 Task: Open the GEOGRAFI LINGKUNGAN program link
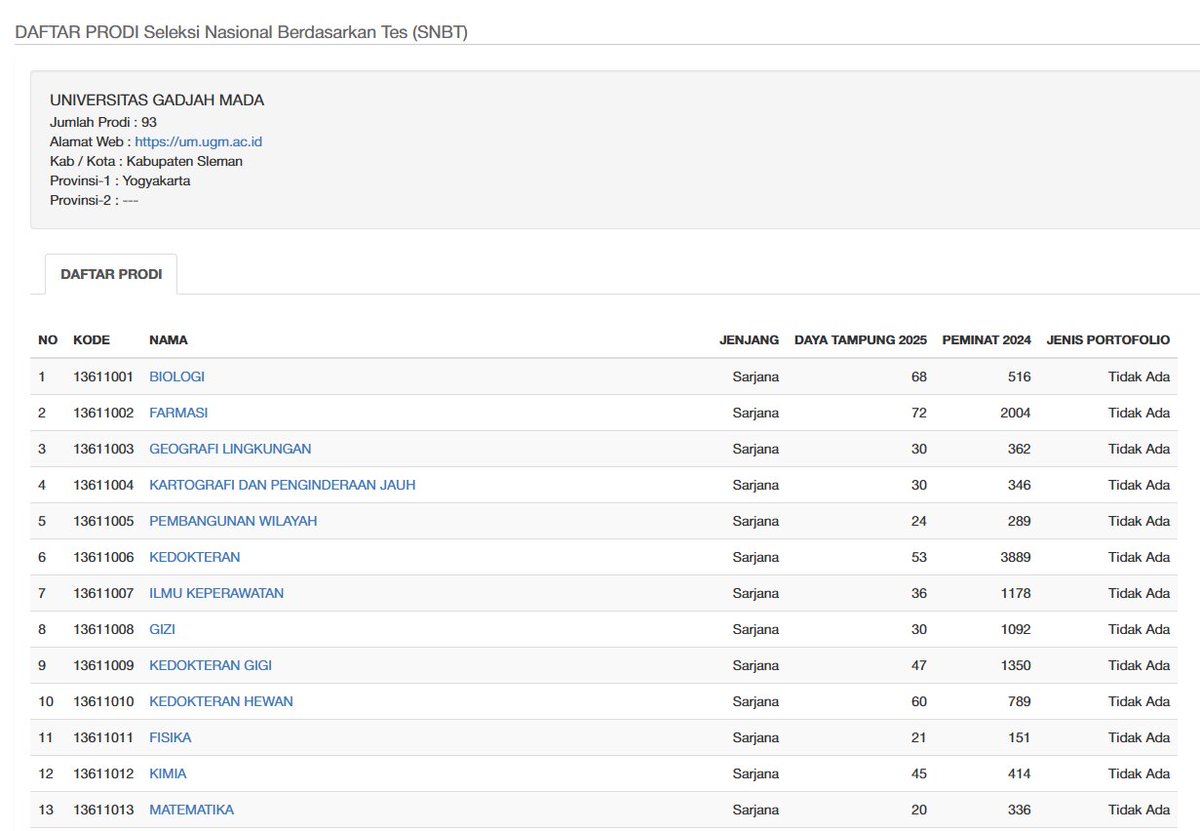click(x=230, y=449)
